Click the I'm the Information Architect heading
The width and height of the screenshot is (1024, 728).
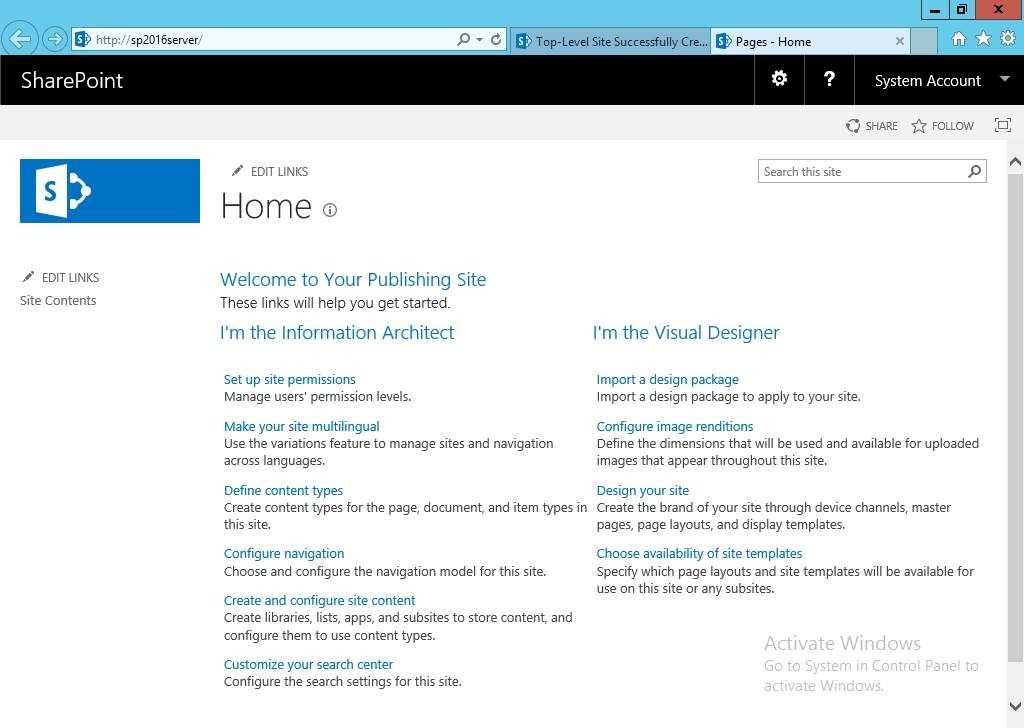pyautogui.click(x=337, y=332)
